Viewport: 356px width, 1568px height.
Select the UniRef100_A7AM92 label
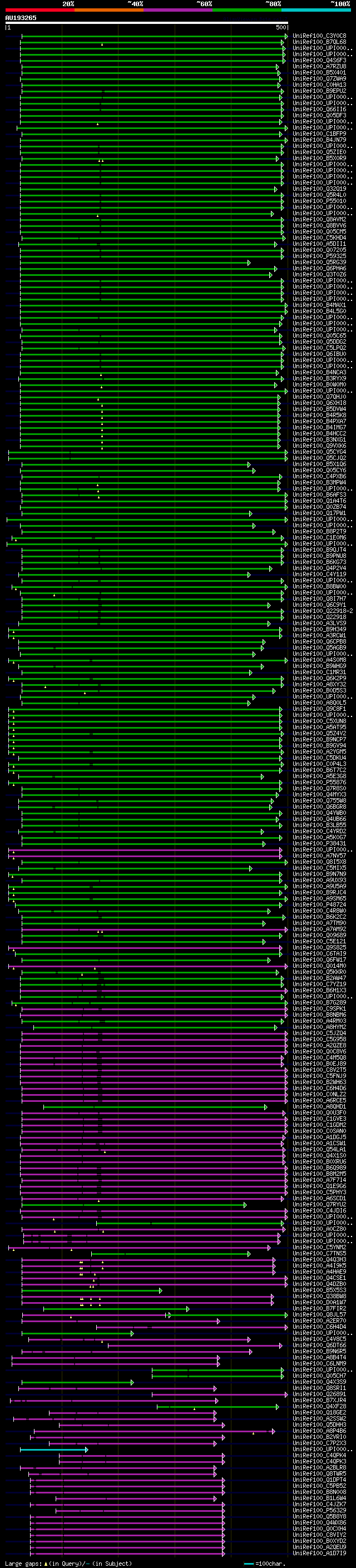click(x=319, y=929)
